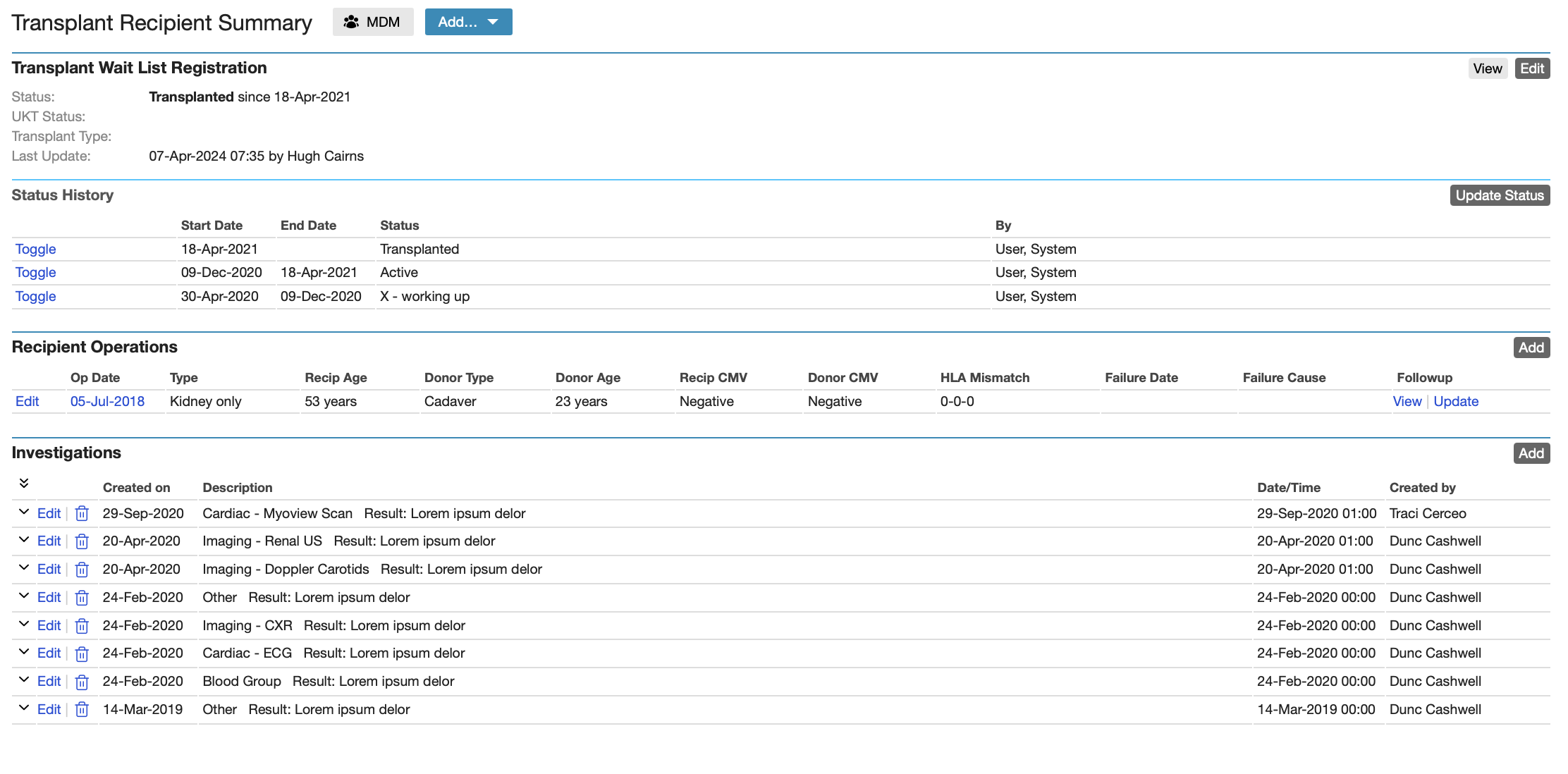Toggle the X - working up status row
The image size is (1568, 774).
click(35, 296)
